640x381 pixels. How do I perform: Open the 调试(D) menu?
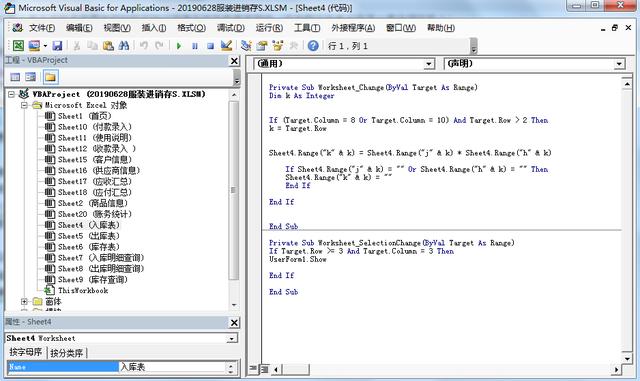(x=231, y=28)
